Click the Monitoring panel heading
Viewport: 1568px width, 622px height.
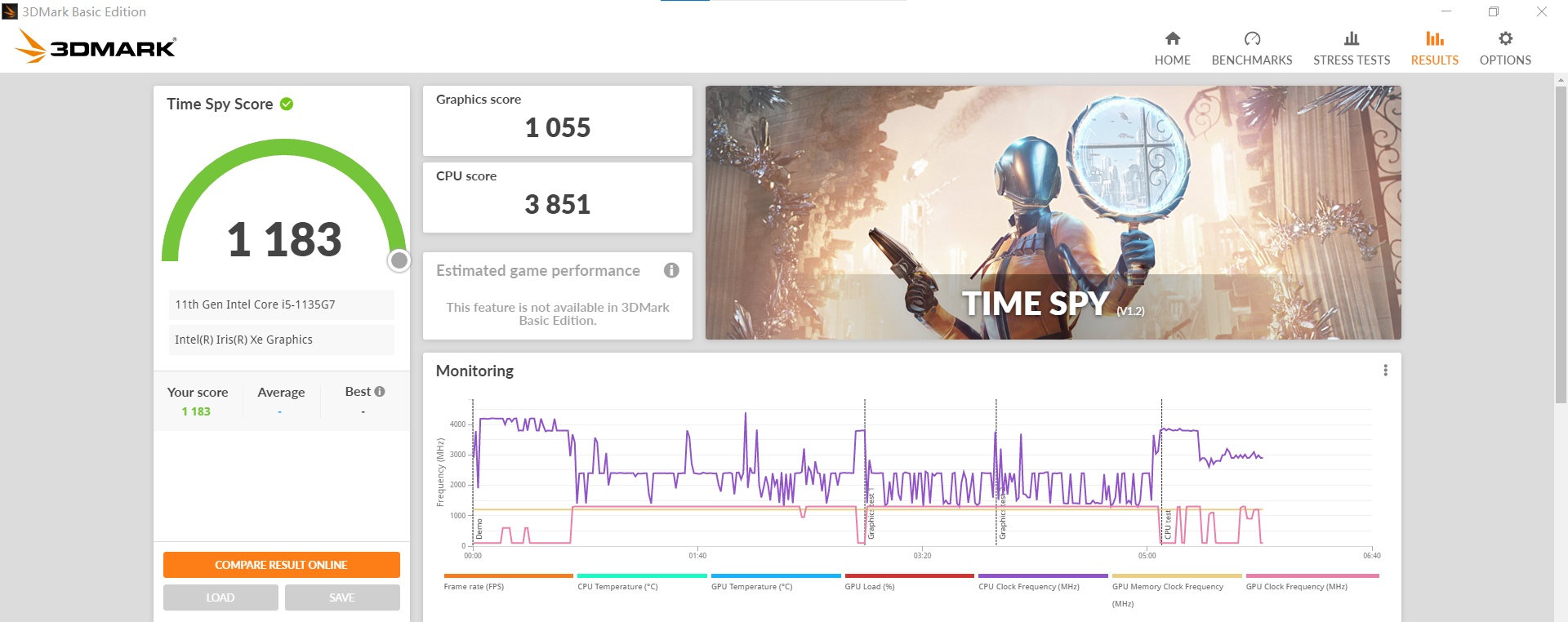474,371
